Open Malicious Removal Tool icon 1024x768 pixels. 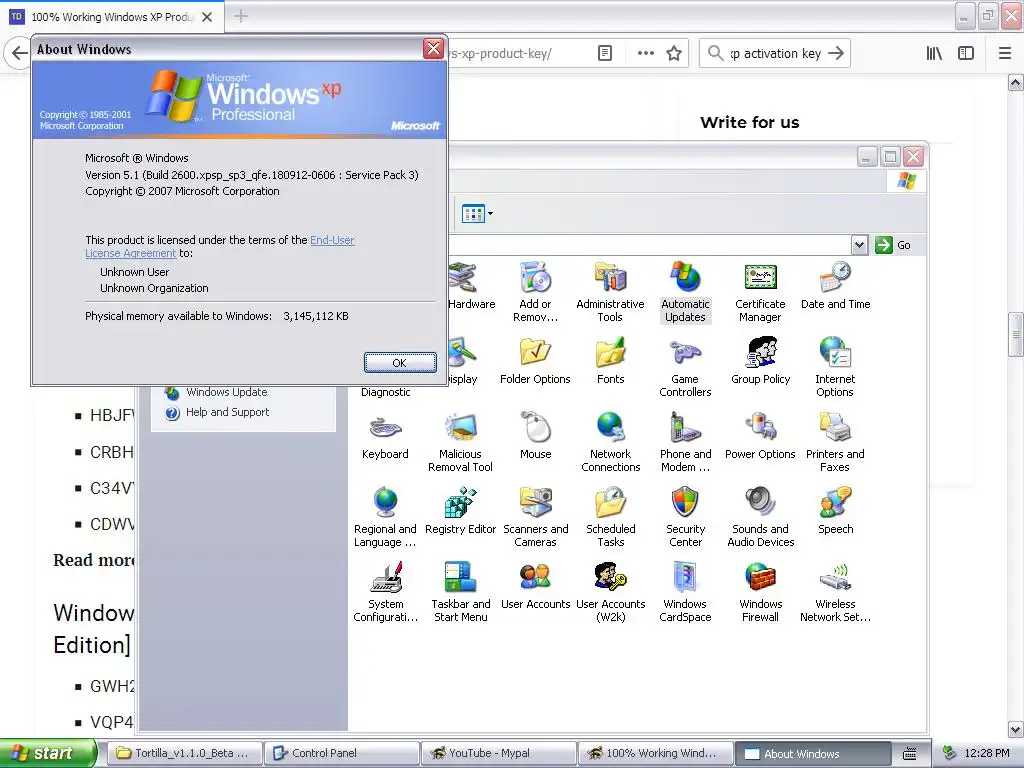460,442
